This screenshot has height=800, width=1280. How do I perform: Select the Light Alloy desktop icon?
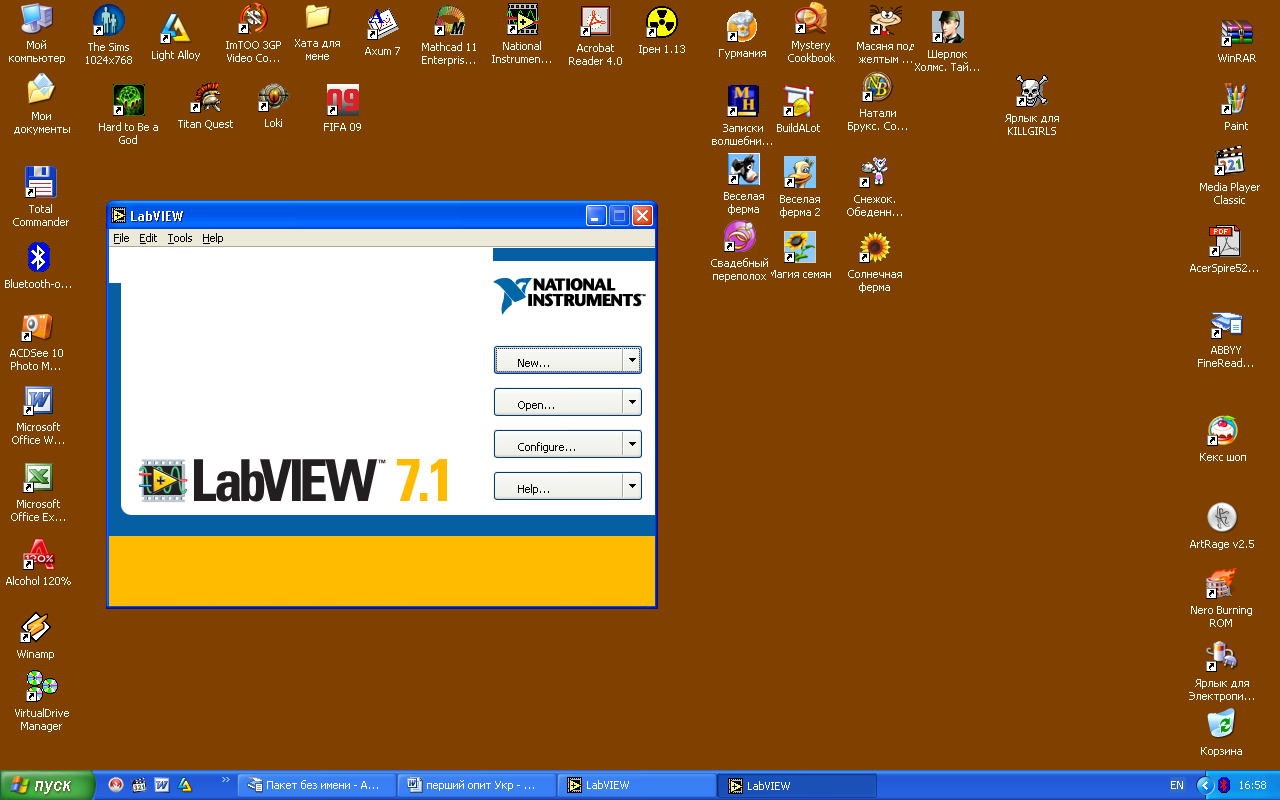pyautogui.click(x=176, y=38)
